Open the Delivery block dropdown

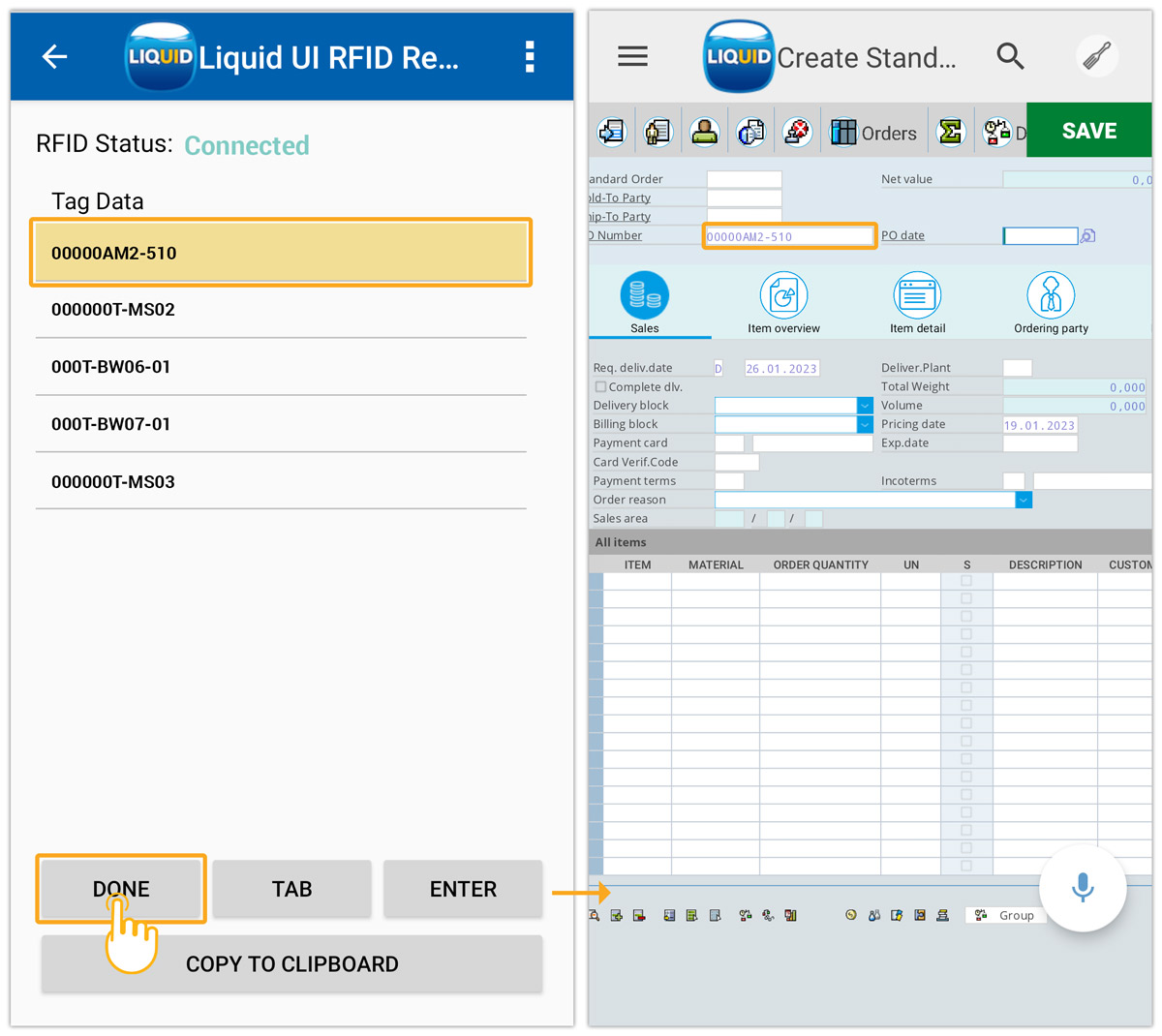865,405
